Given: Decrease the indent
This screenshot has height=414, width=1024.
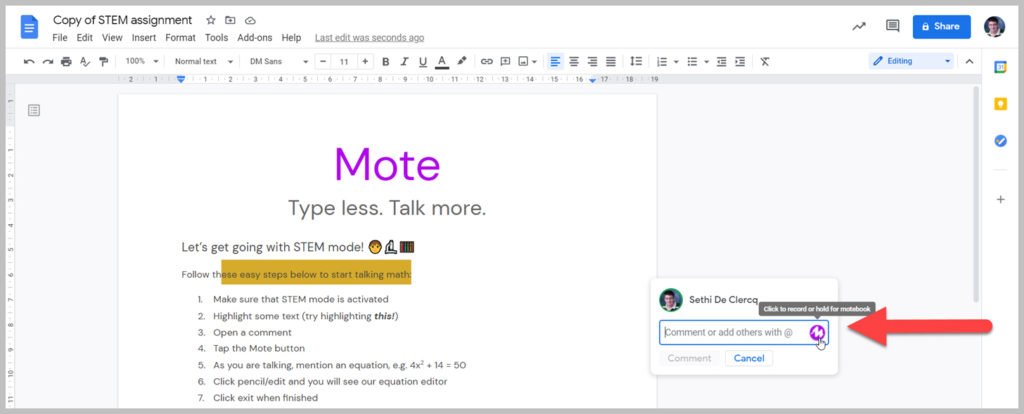Looking at the screenshot, I should coord(721,61).
